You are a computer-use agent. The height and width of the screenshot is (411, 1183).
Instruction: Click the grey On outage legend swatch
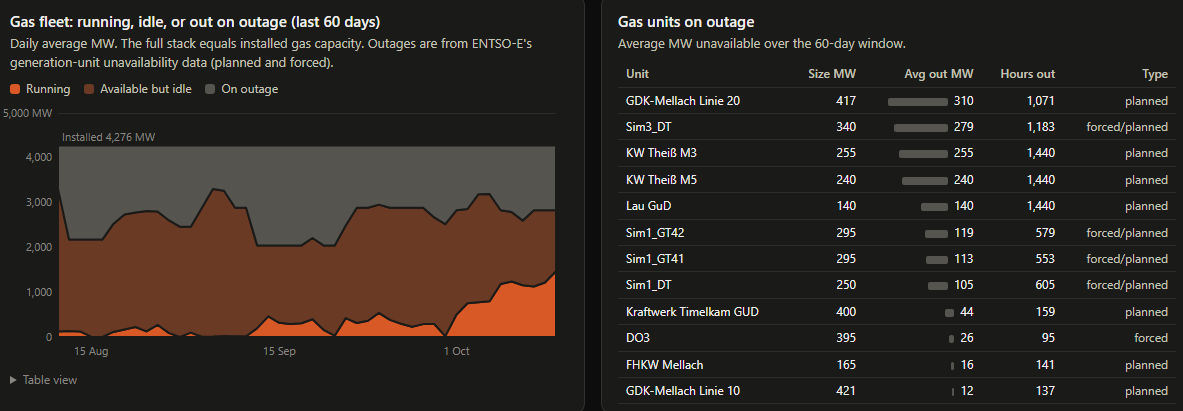pyautogui.click(x=210, y=89)
